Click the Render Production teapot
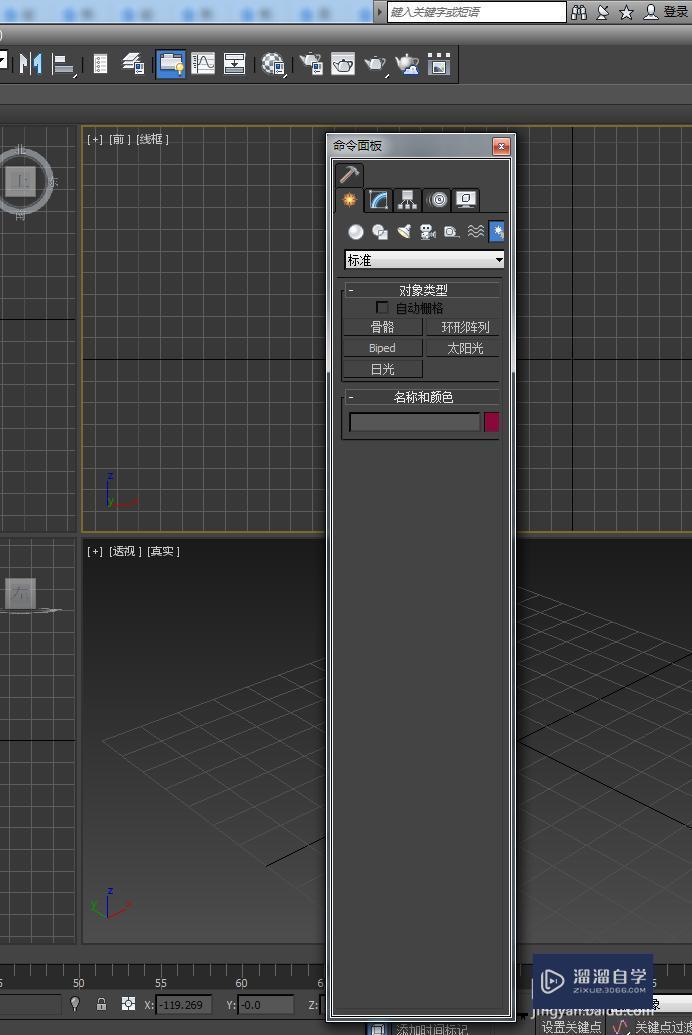 [375, 64]
